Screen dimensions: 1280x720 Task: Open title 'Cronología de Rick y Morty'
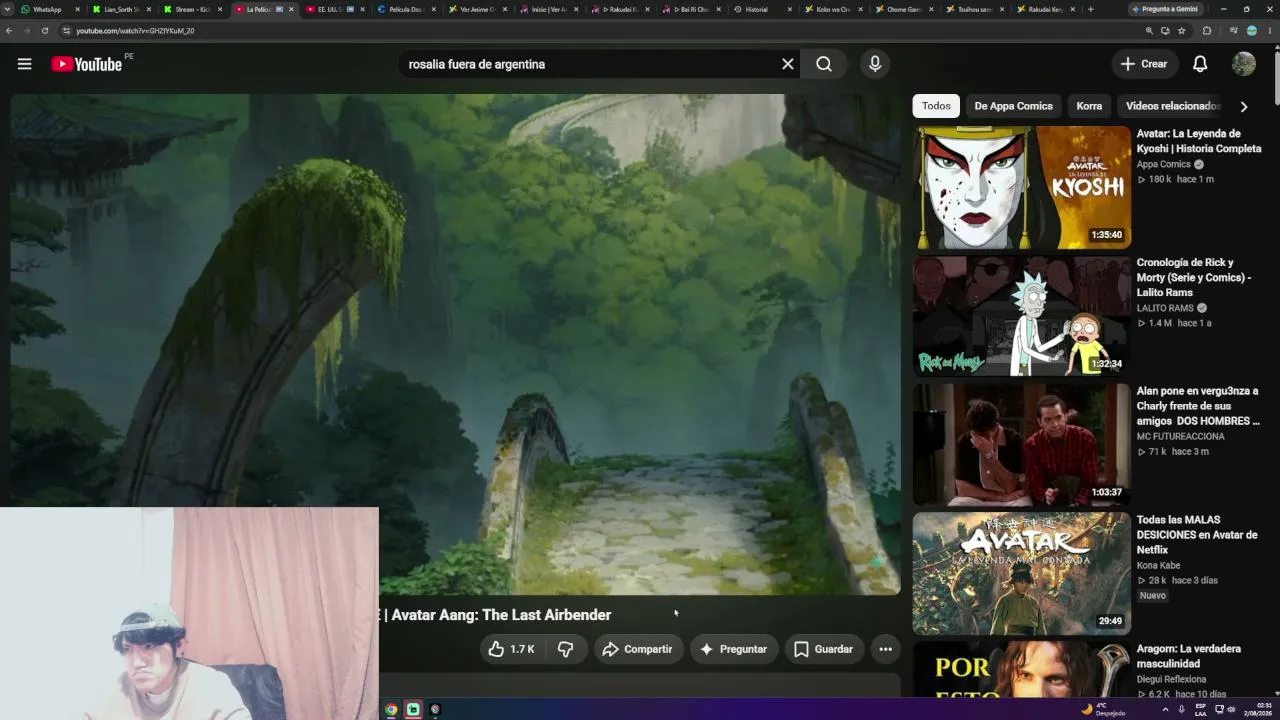(x=1194, y=277)
